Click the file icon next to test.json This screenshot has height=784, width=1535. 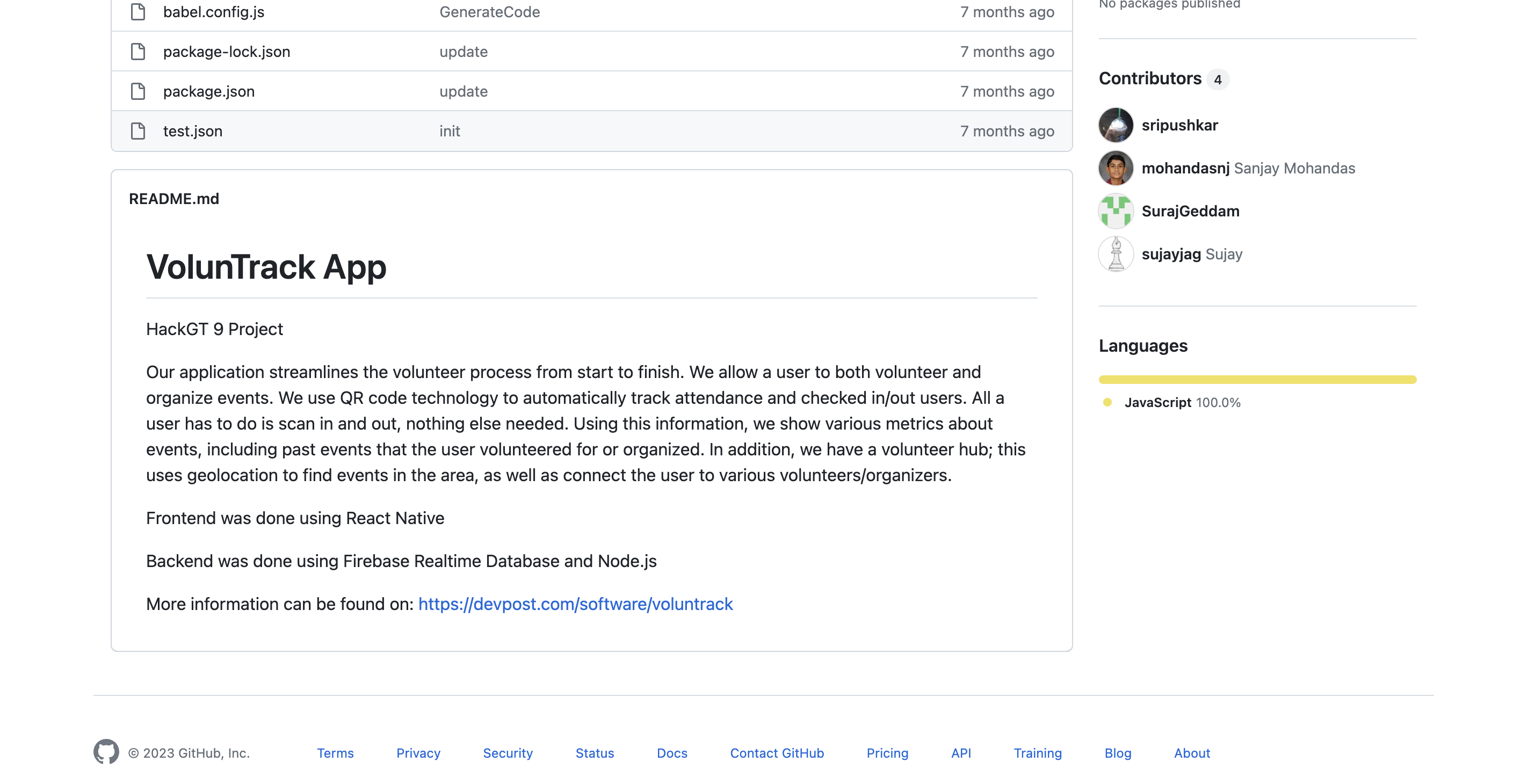[137, 131]
